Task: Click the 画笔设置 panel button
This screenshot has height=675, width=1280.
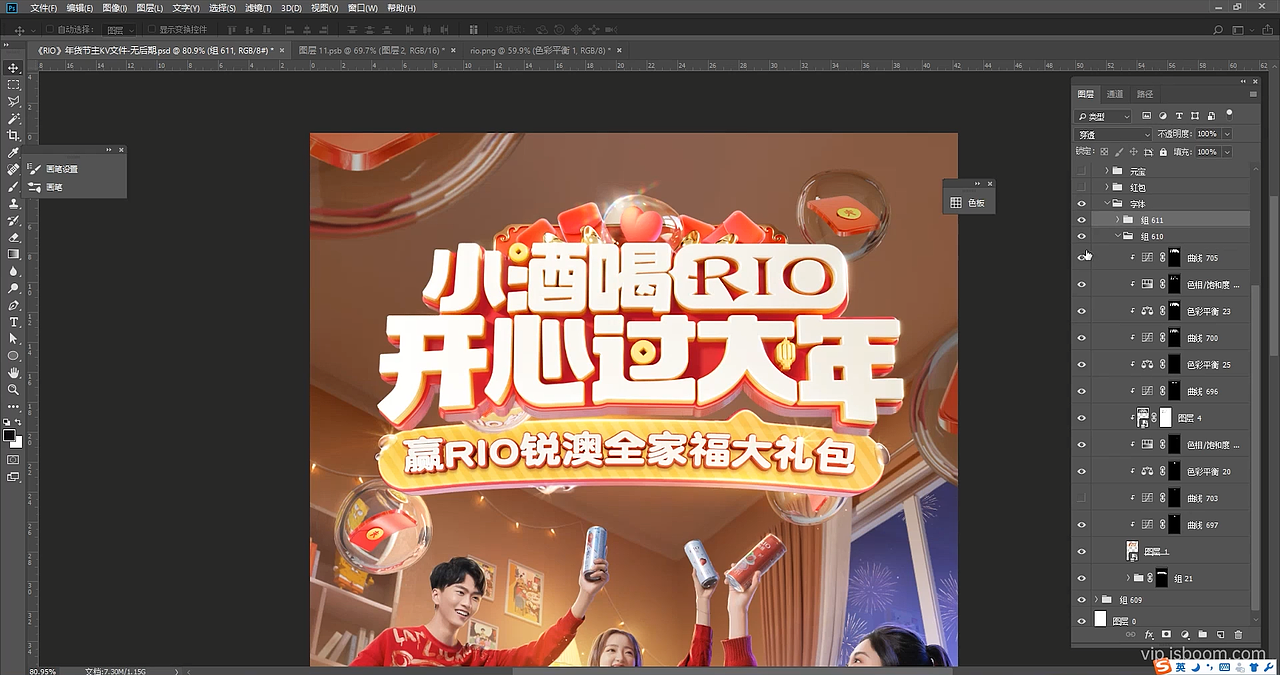Action: (x=61, y=169)
